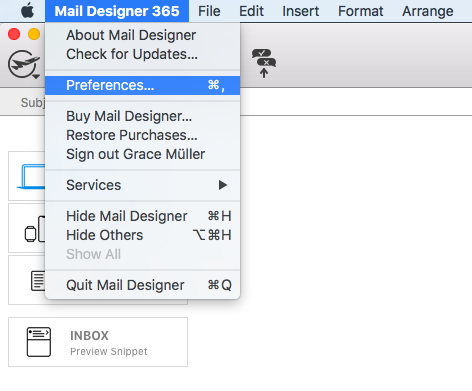Select Hide Others
Image resolution: width=472 pixels, height=391 pixels.
coord(143,235)
